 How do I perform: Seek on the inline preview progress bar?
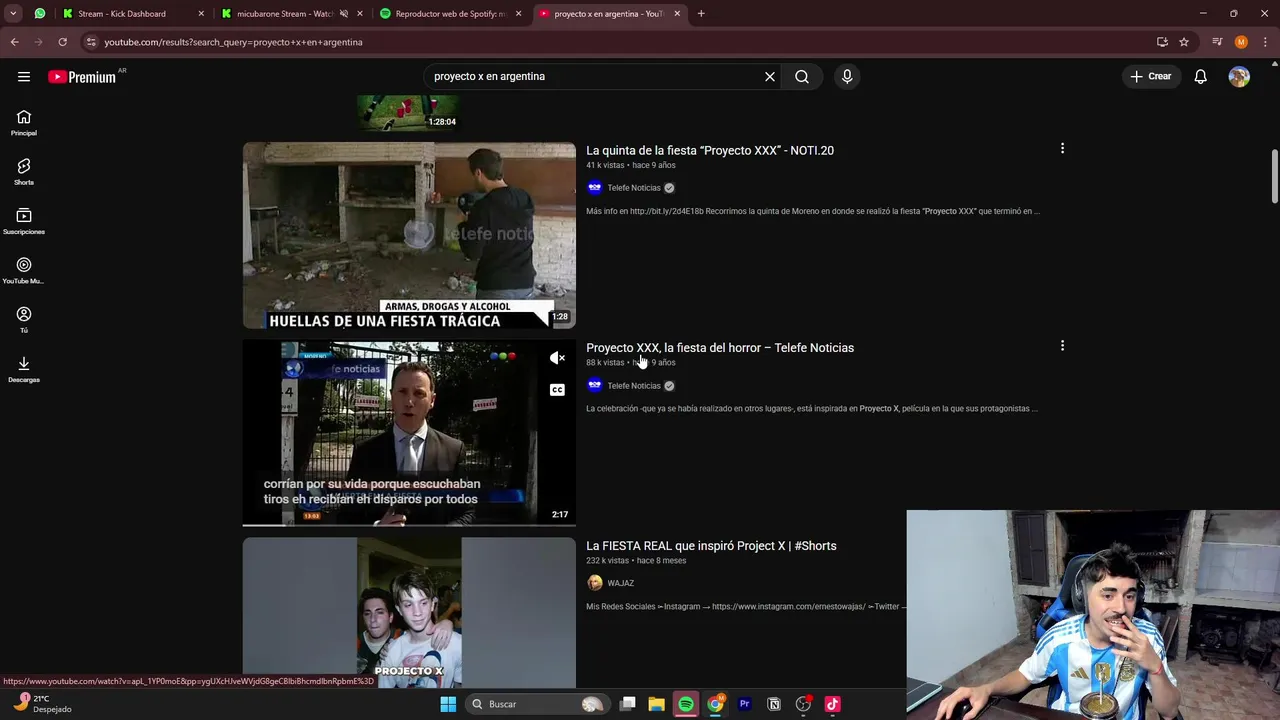409,524
